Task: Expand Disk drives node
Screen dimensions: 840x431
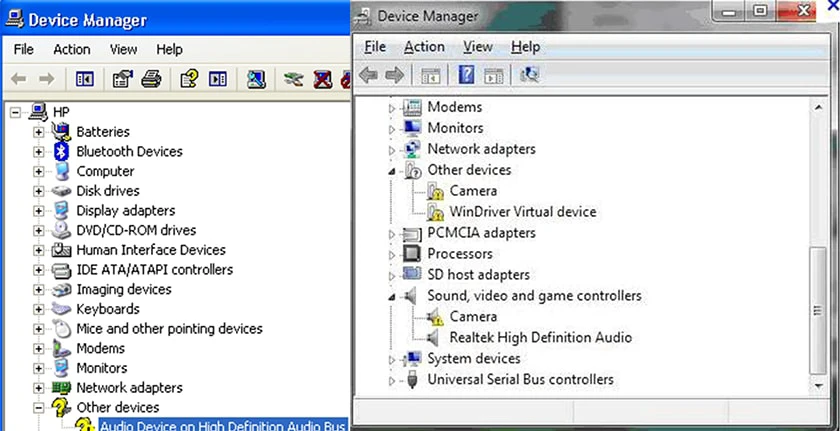Action: coord(39,191)
